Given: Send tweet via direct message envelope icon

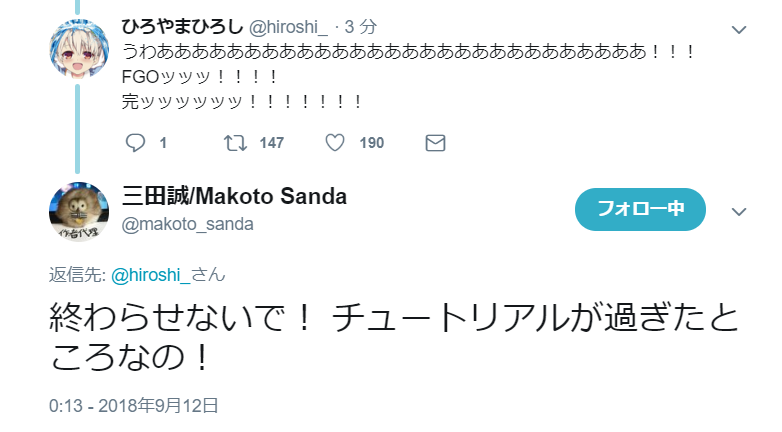Looking at the screenshot, I should 435,143.
